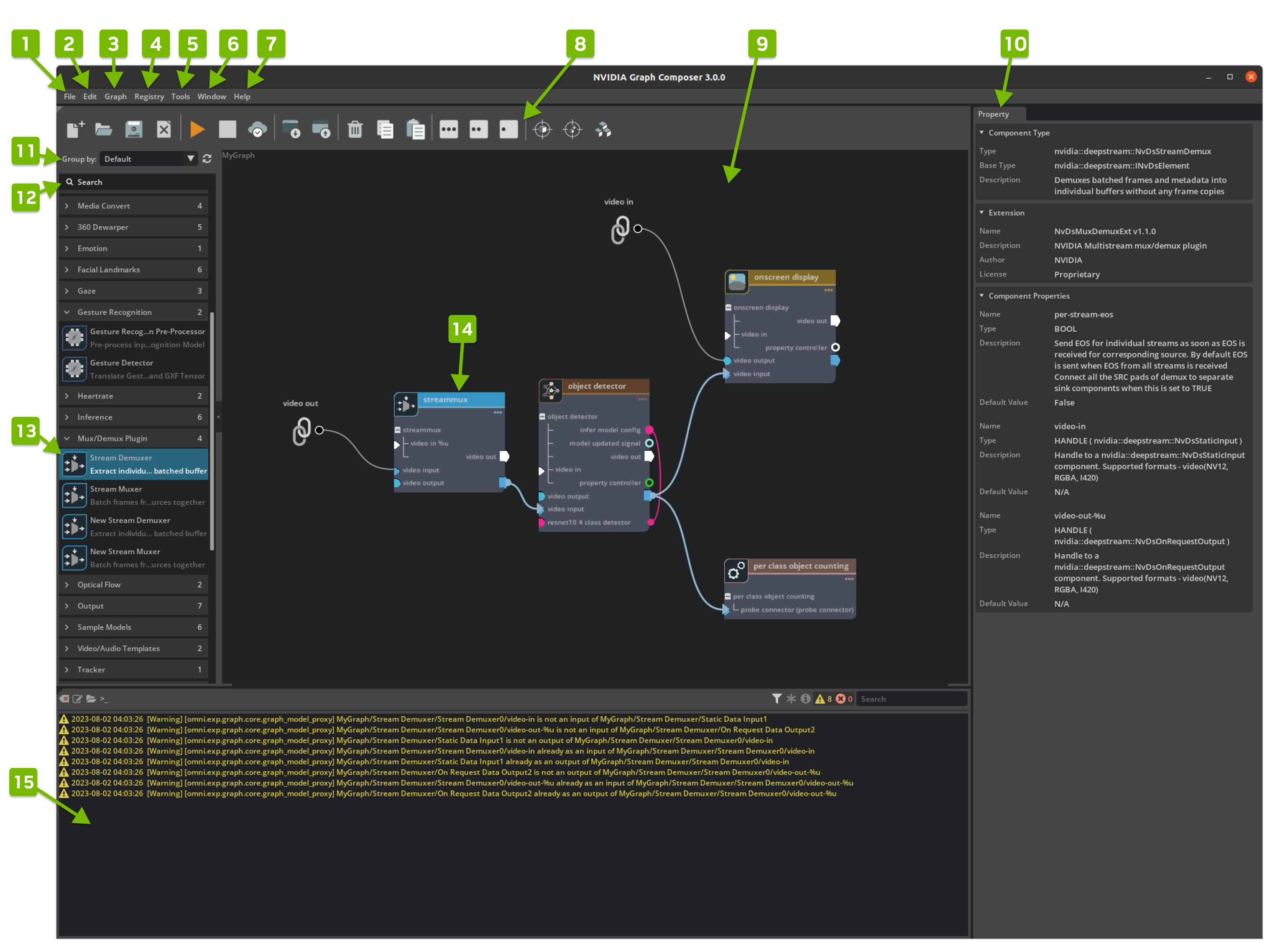Select the New Stream Demuxer component
The image size is (1270, 952).
pos(134,527)
